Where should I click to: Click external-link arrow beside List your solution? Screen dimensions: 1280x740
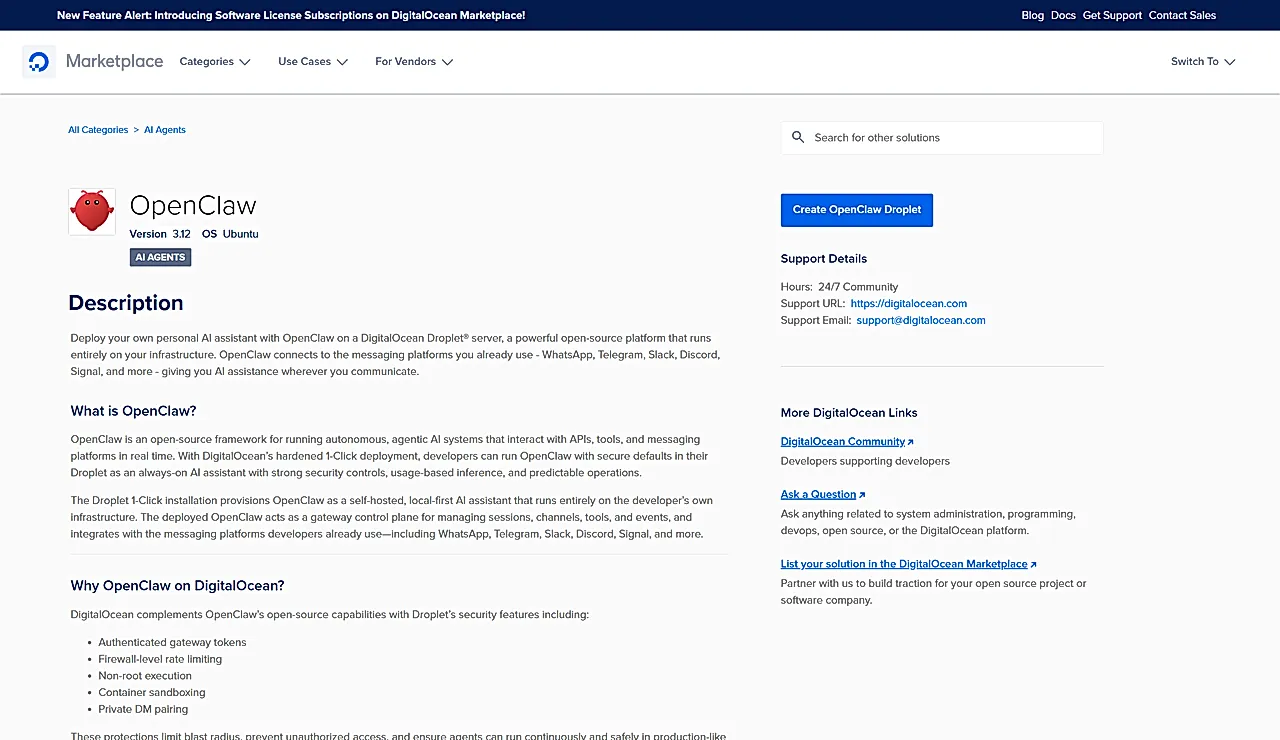click(x=1033, y=565)
